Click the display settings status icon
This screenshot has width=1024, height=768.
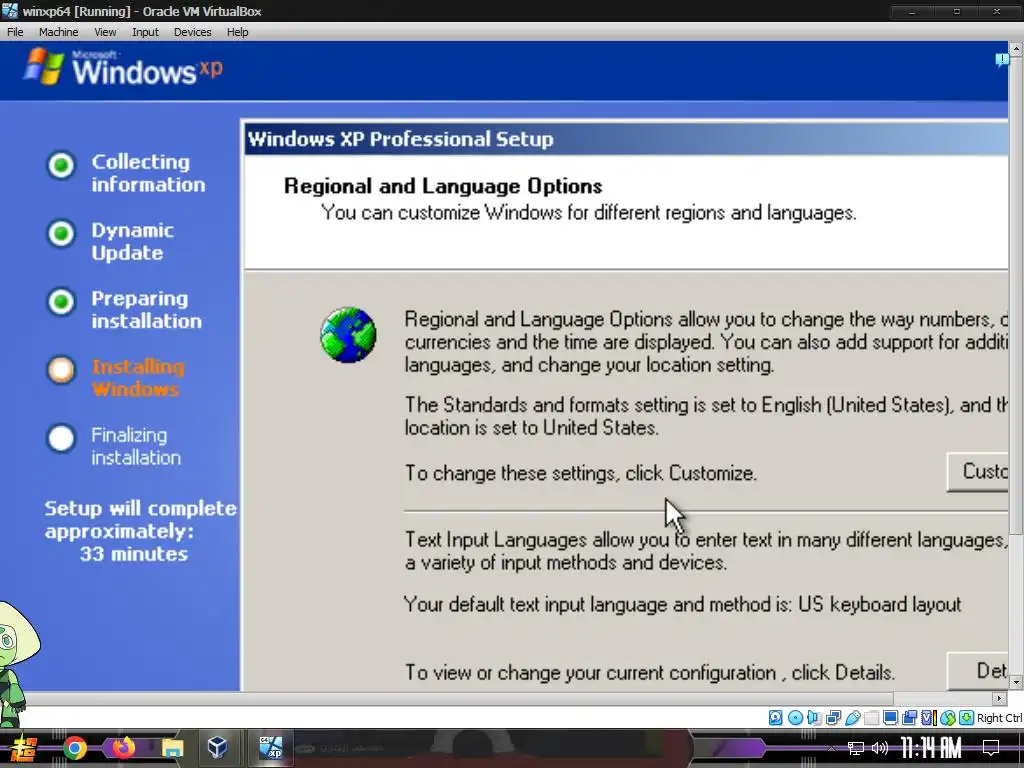tap(890, 718)
